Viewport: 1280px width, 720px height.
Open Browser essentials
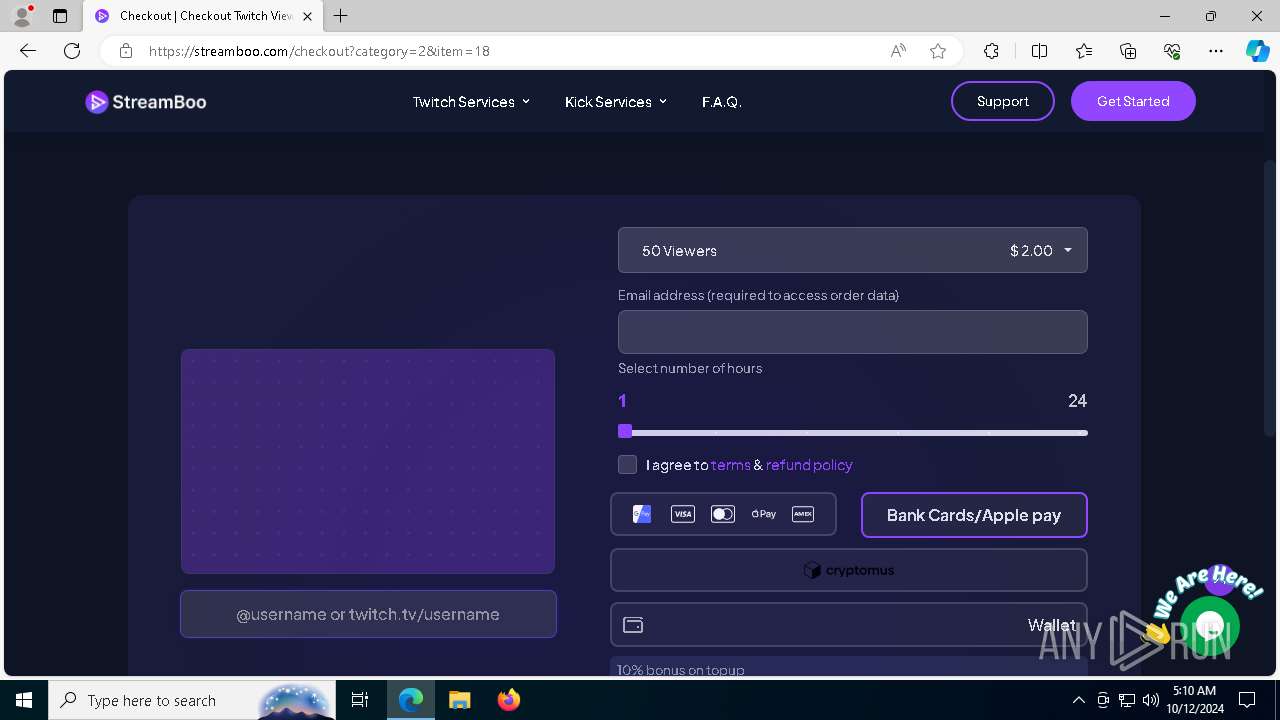coord(1172,51)
